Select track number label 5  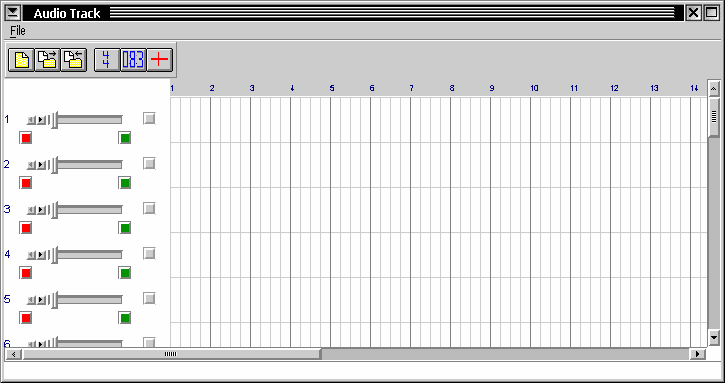(7, 299)
